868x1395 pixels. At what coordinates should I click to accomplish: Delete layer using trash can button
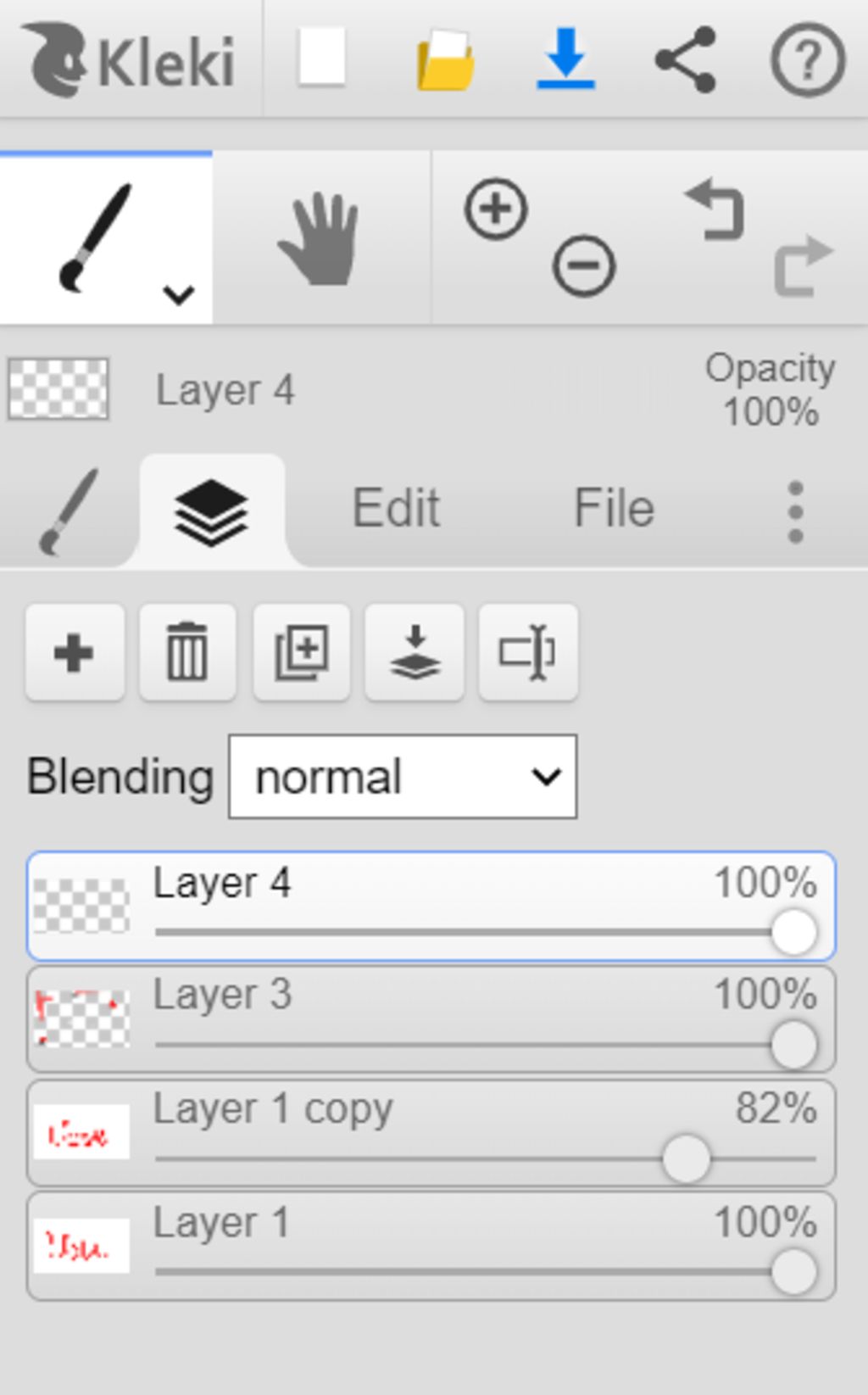pos(187,653)
